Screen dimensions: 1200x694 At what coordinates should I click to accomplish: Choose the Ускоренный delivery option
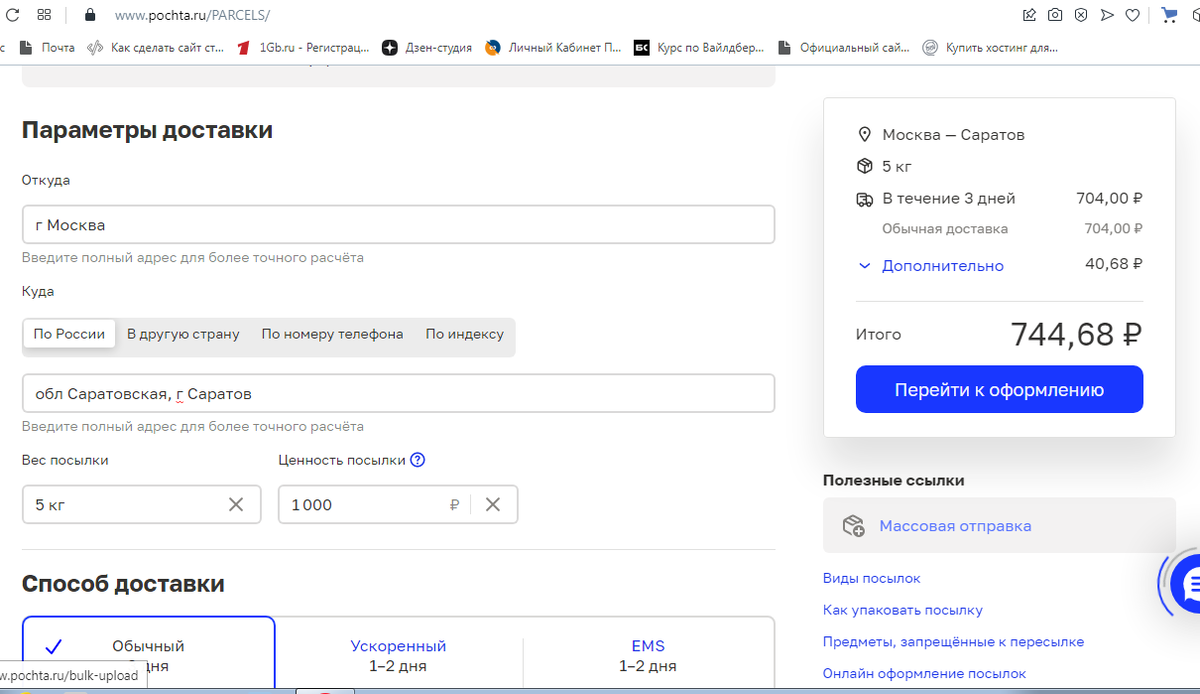point(398,653)
